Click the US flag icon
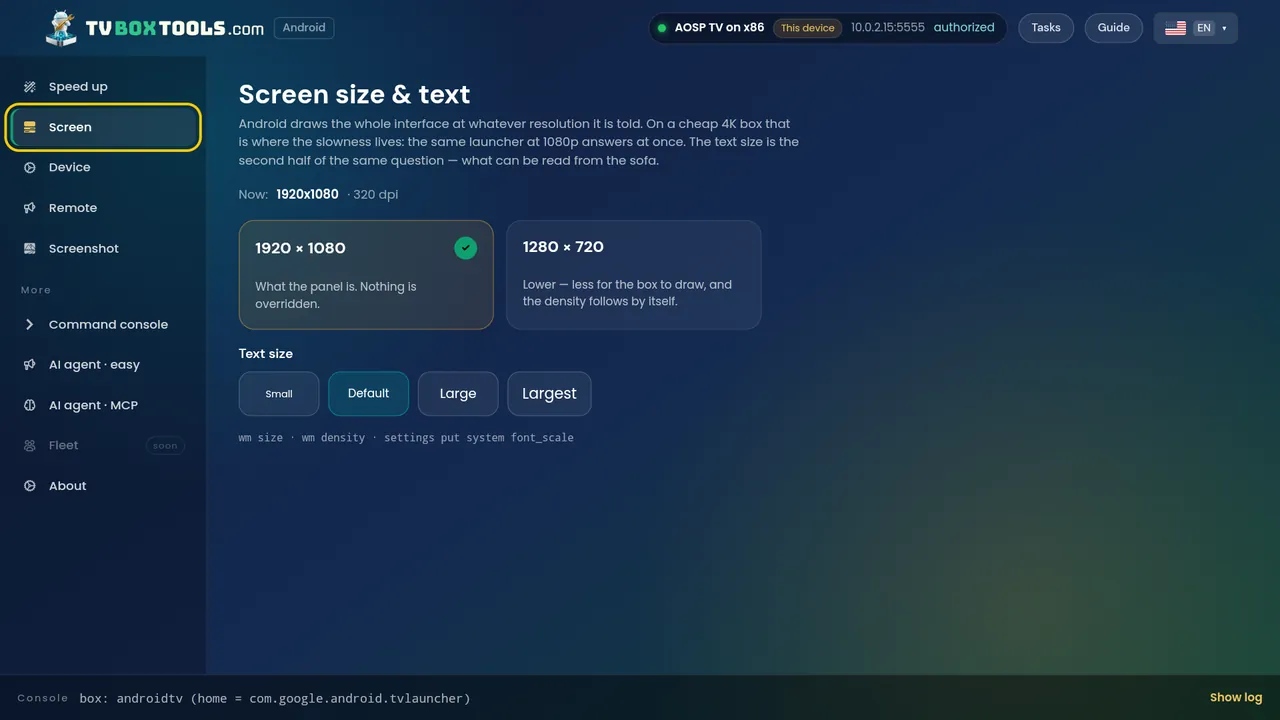This screenshot has width=1280, height=720. click(1175, 28)
